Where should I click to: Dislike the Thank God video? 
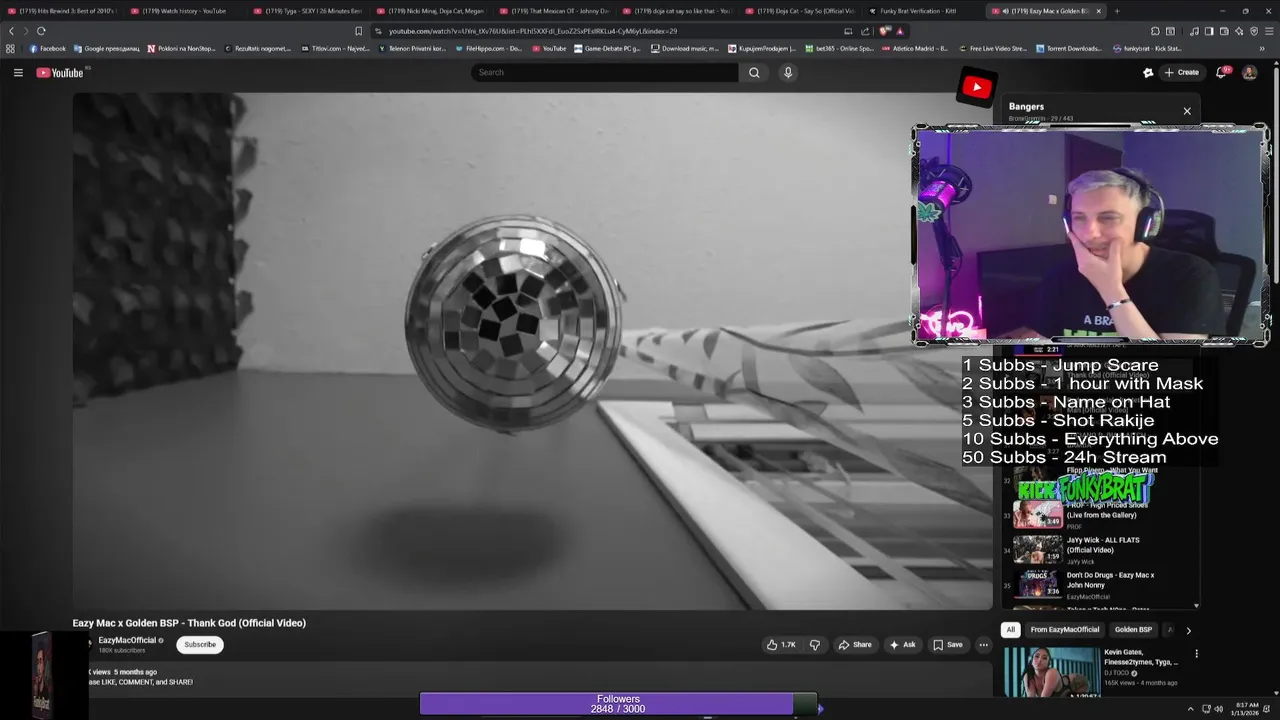(814, 645)
